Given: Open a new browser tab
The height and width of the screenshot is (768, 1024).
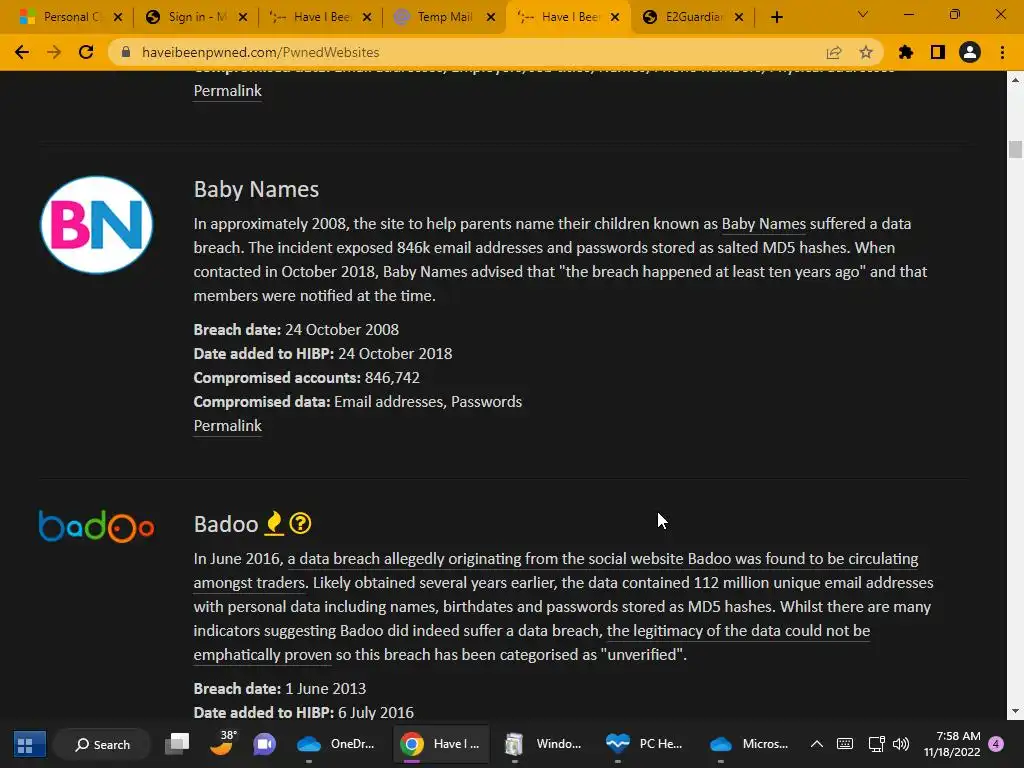Looking at the screenshot, I should [776, 17].
